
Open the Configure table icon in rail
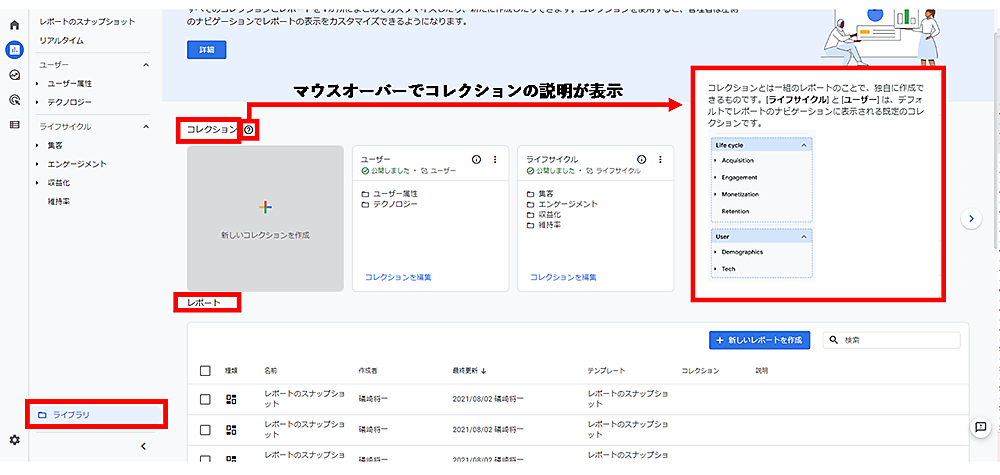coord(14,125)
